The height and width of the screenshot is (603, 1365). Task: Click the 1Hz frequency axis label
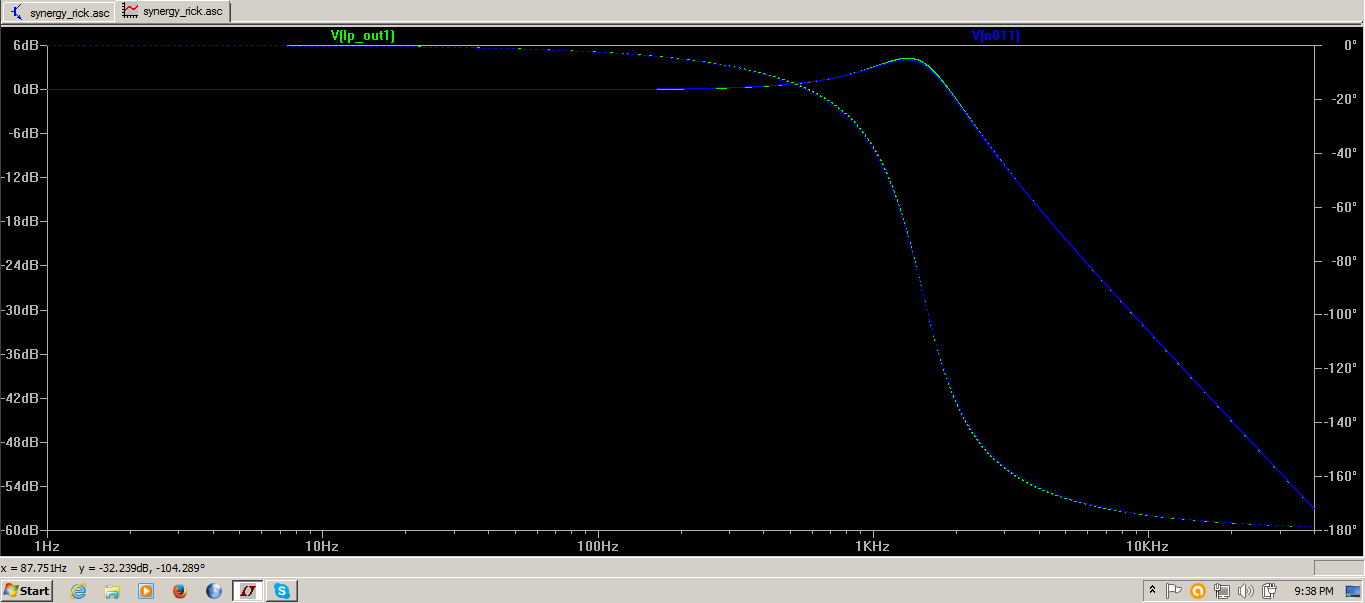pos(47,547)
